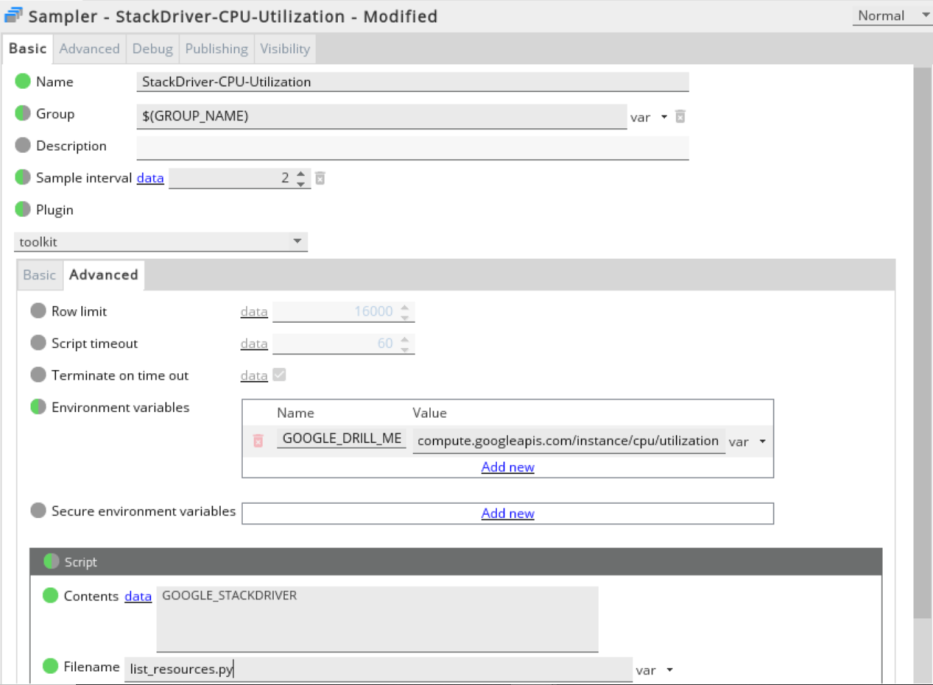Click the vertical scrollbar of the panel
The image size is (933, 685).
923,342
